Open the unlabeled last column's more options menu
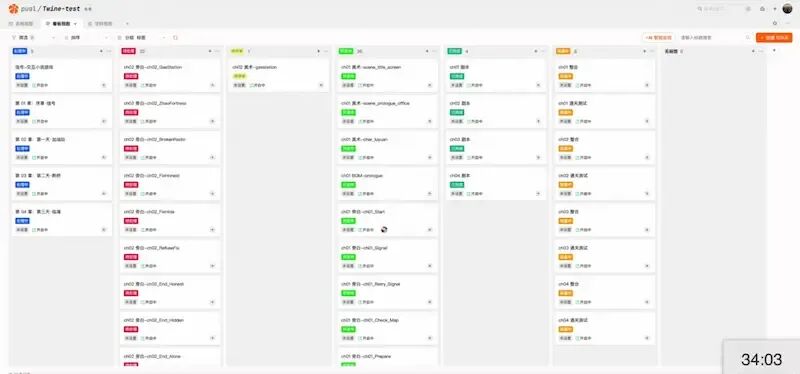The height and width of the screenshot is (374, 800). coord(760,51)
